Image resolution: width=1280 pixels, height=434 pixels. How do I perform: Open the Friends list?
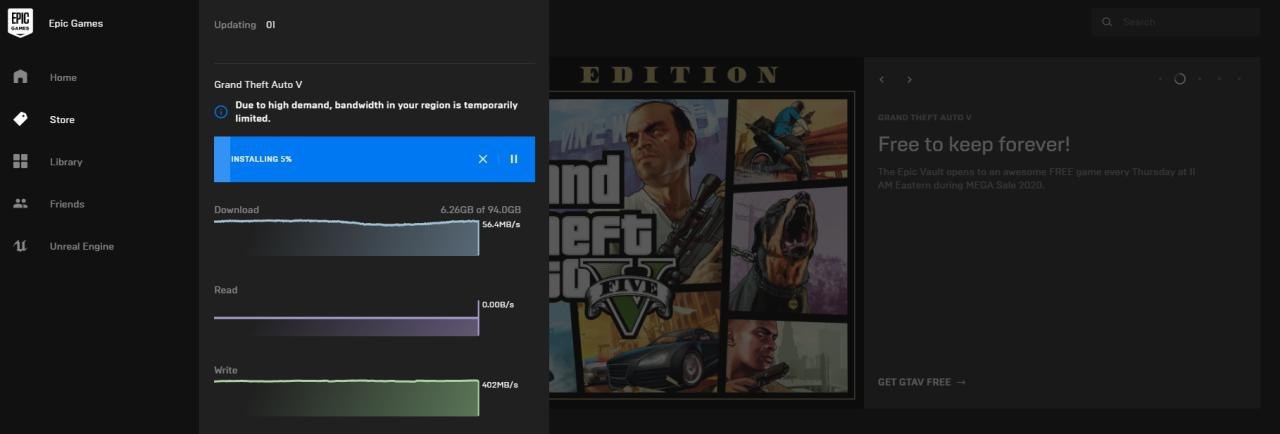point(67,204)
